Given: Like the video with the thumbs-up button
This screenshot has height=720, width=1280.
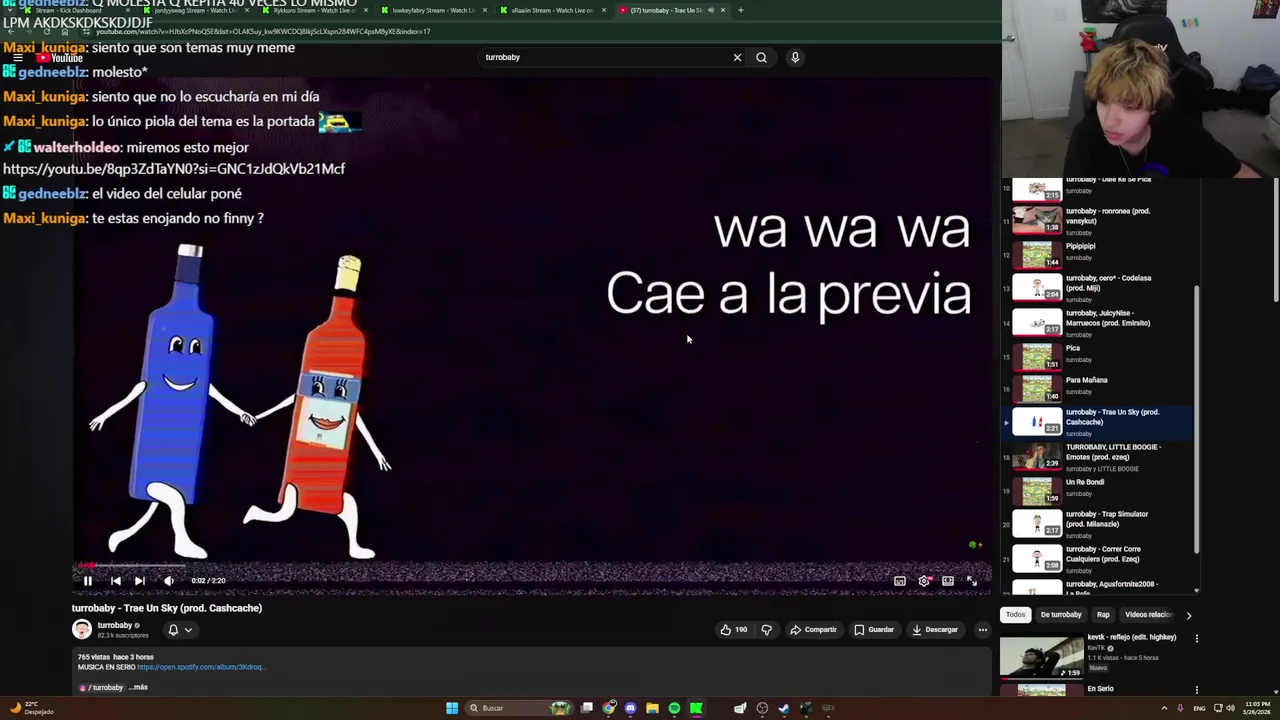Looking at the screenshot, I should point(734,630).
